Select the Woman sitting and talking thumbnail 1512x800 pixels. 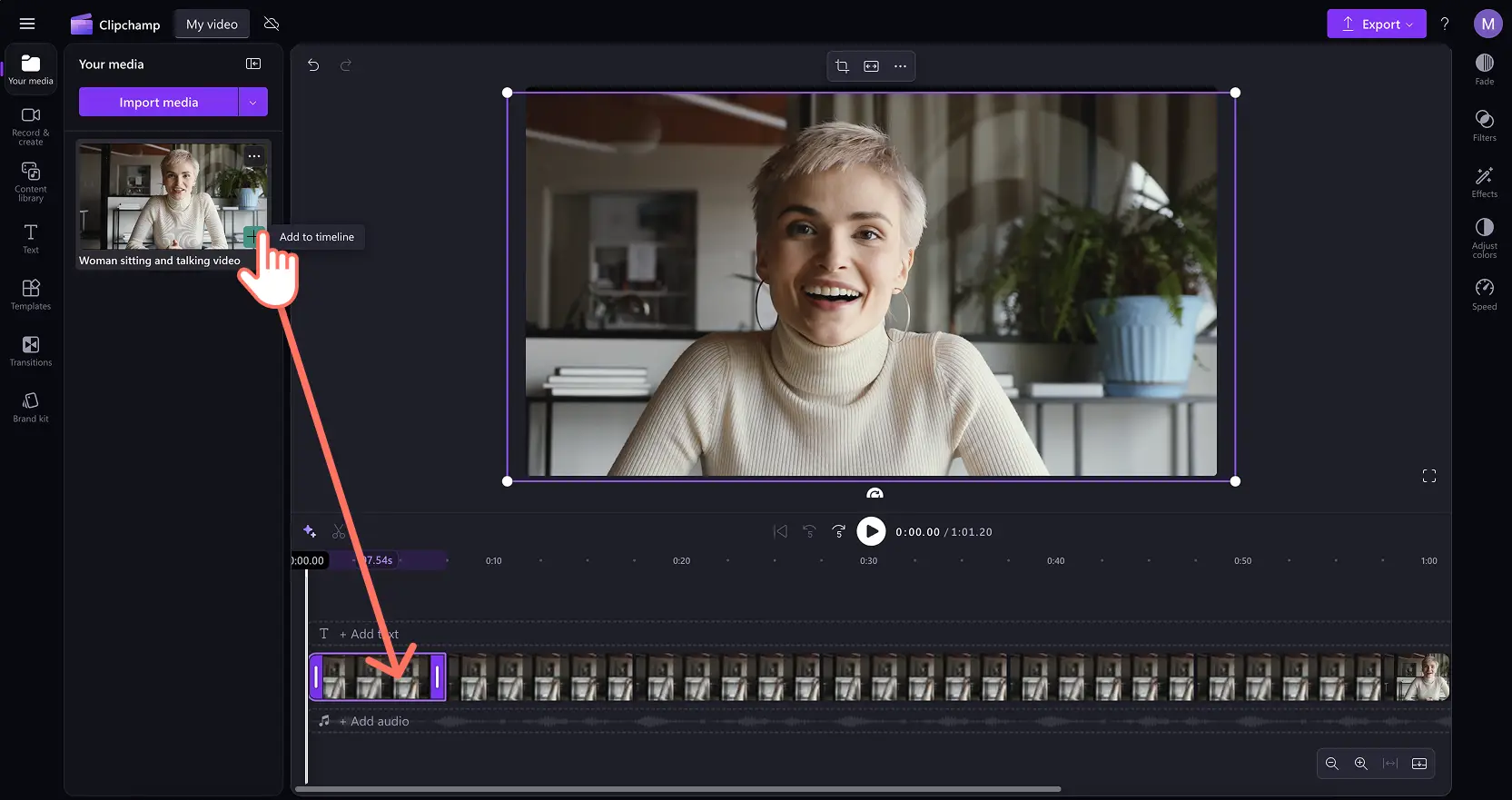(173, 196)
